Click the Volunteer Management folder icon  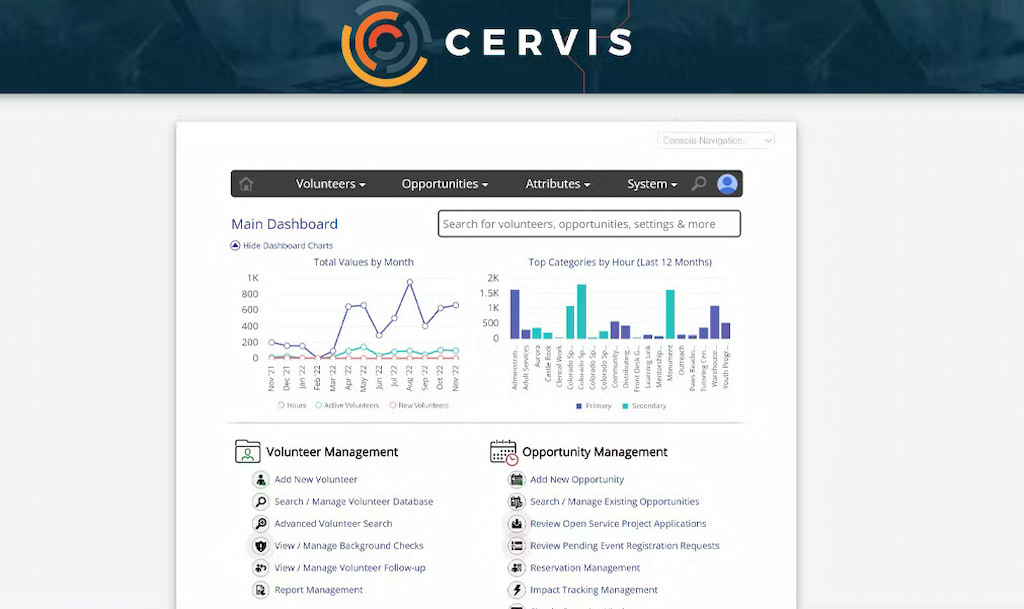coord(248,452)
